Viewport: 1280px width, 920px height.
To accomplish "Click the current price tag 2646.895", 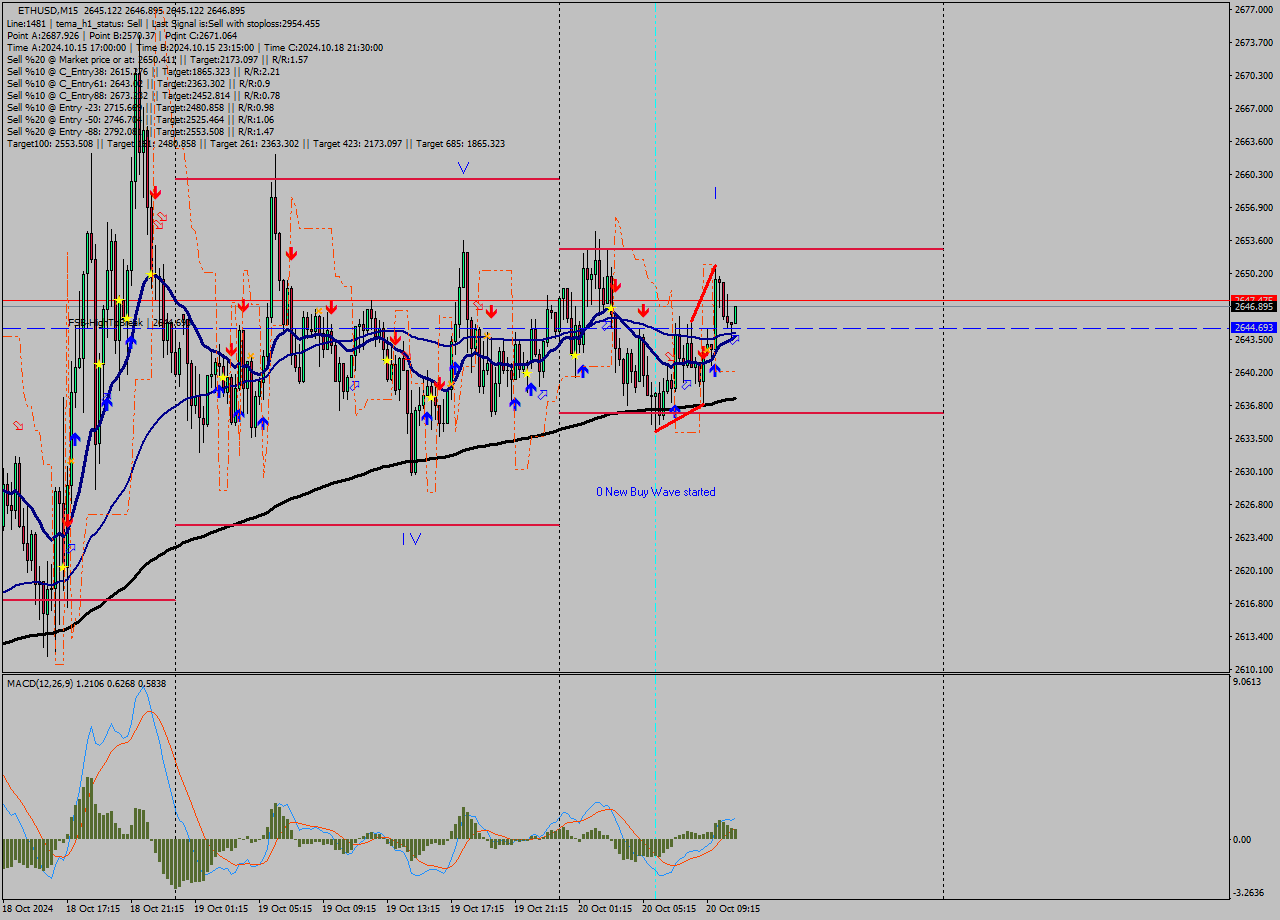I will (x=1254, y=307).
